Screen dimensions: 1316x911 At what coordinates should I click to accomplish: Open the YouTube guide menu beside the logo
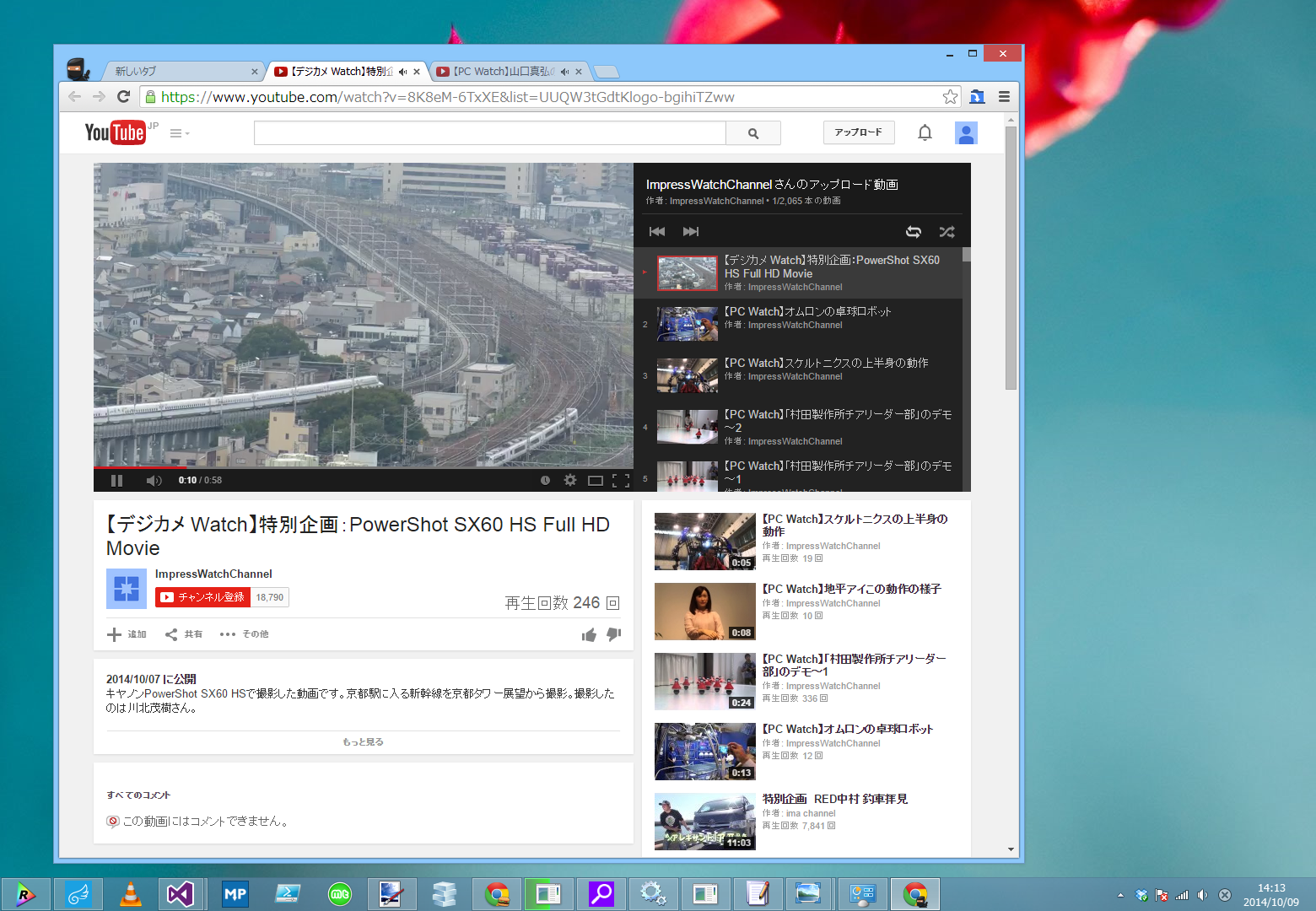179,133
